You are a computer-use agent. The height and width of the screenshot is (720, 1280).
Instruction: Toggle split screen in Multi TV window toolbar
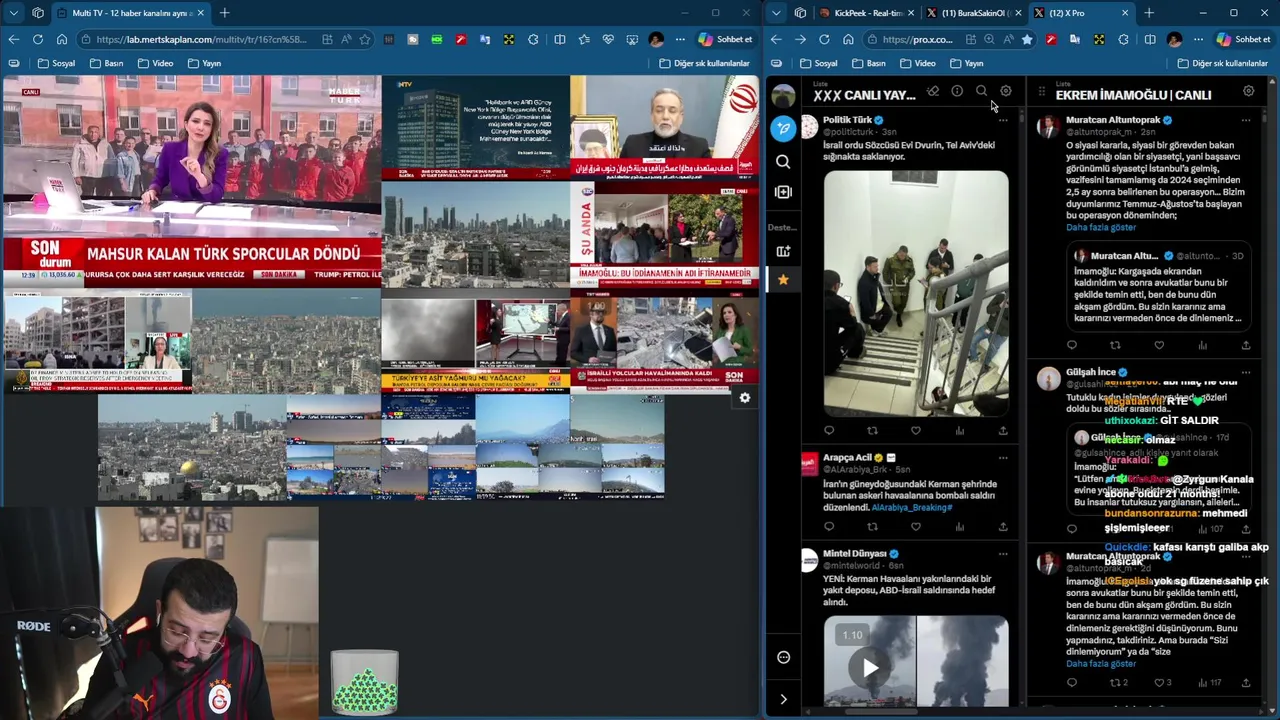click(560, 40)
